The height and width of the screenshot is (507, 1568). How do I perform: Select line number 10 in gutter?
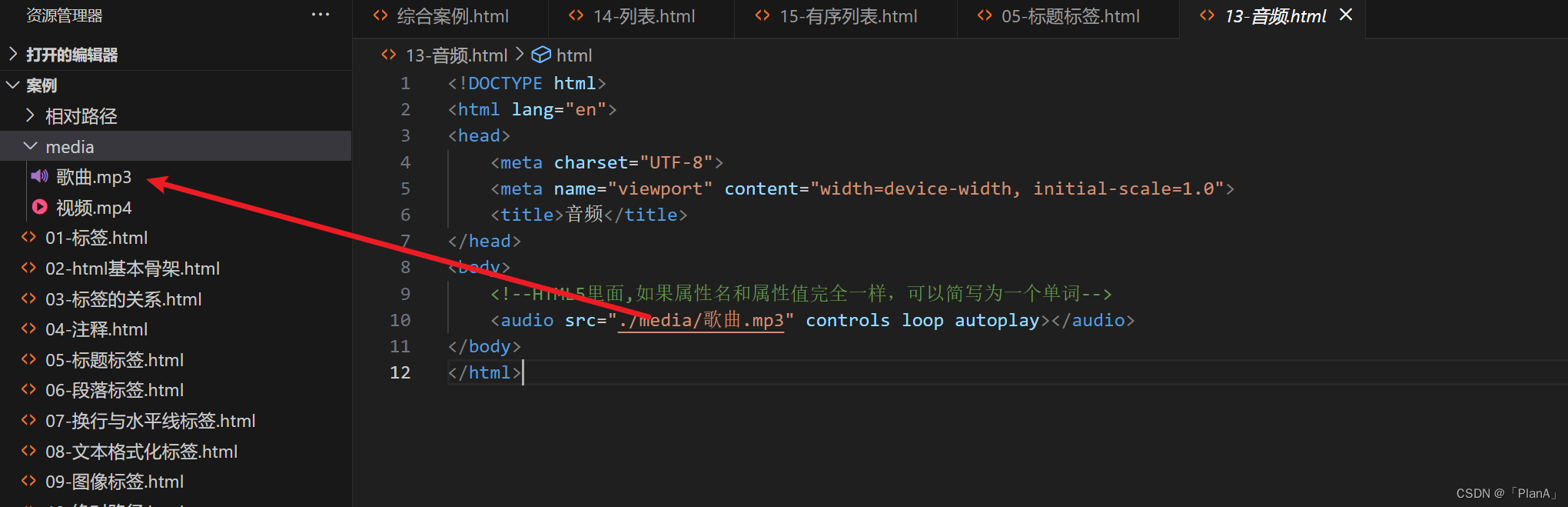tap(400, 320)
